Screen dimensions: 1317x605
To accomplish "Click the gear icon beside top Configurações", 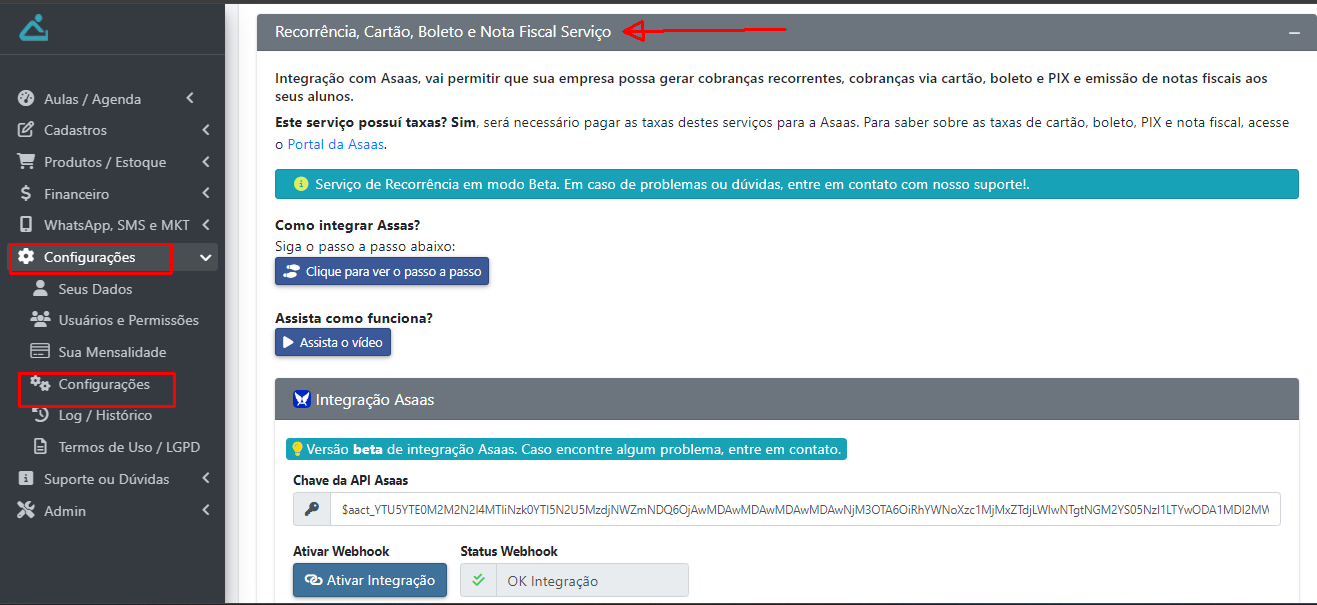I will click(x=26, y=257).
